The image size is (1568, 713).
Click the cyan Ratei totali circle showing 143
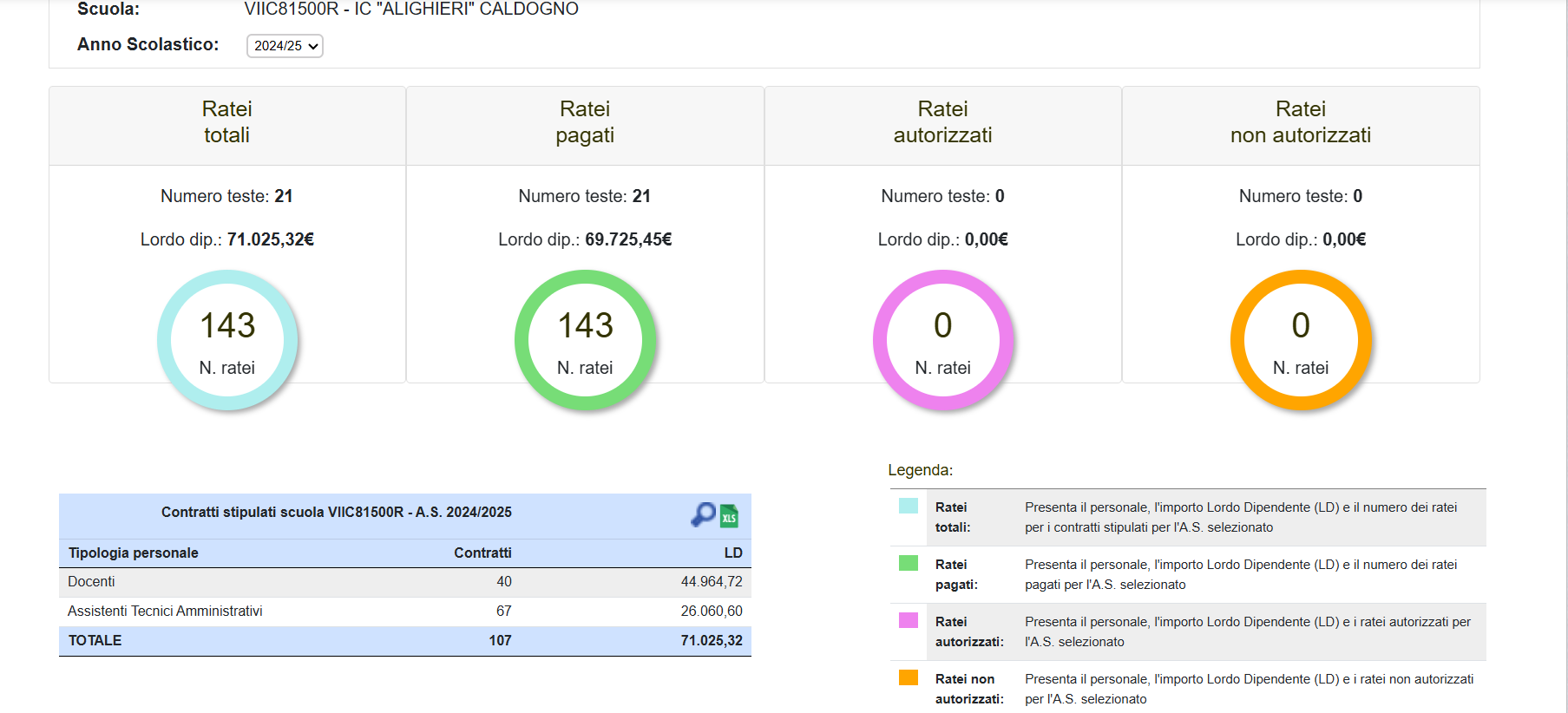coord(227,340)
